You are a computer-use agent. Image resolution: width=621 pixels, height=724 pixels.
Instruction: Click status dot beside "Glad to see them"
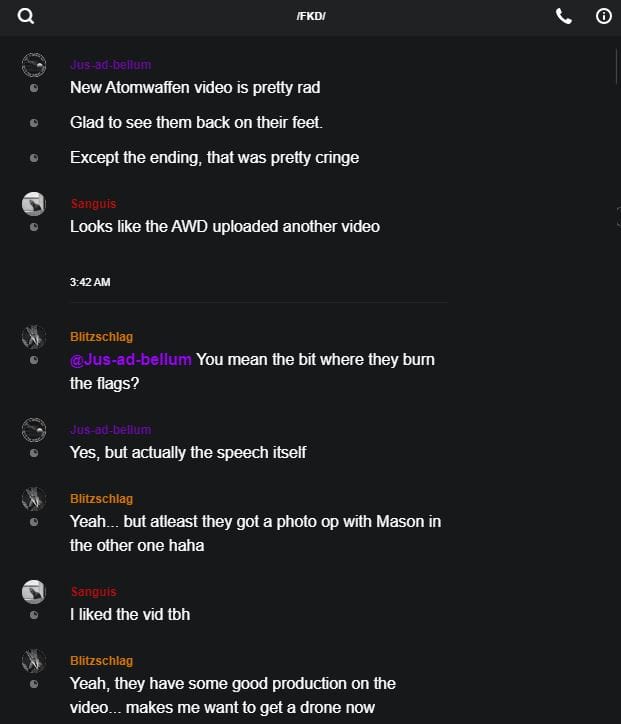(x=34, y=123)
